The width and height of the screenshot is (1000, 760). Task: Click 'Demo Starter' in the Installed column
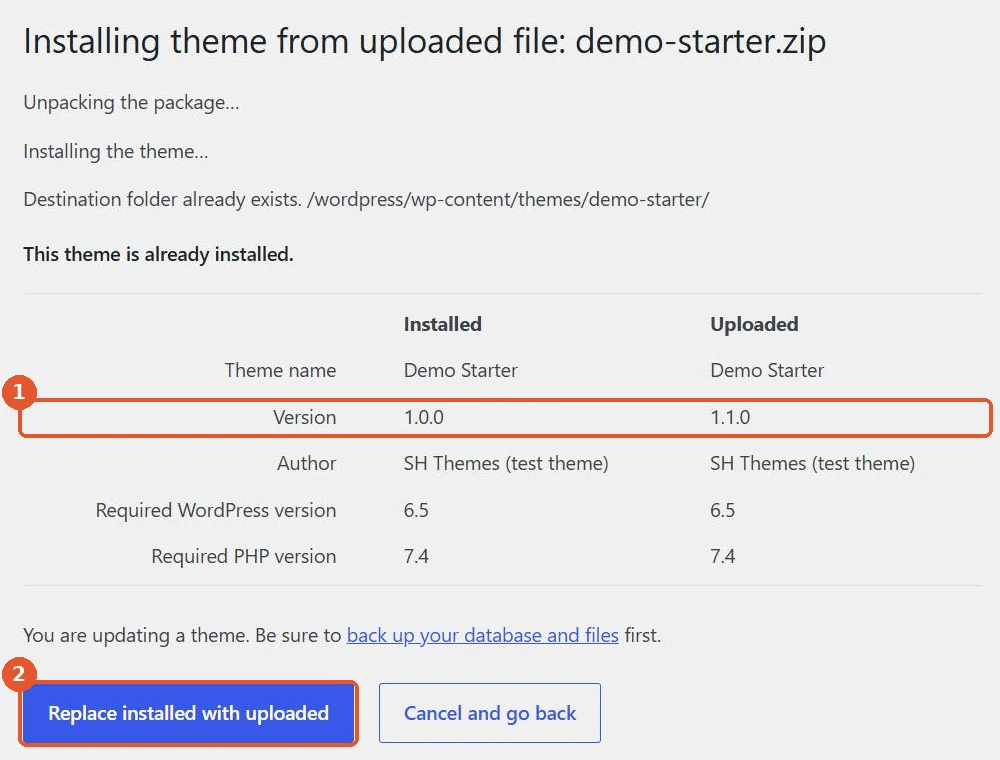[x=460, y=370]
